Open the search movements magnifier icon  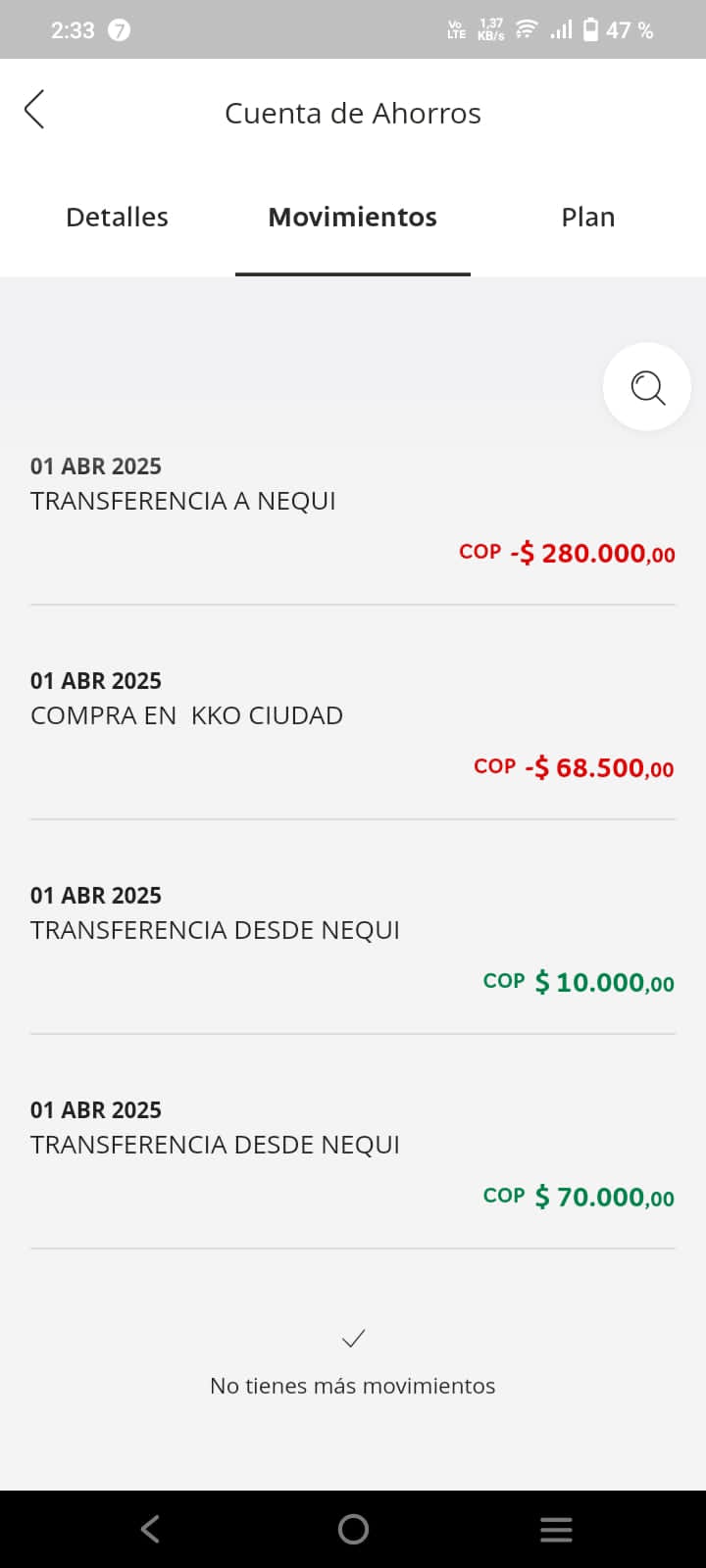[647, 387]
